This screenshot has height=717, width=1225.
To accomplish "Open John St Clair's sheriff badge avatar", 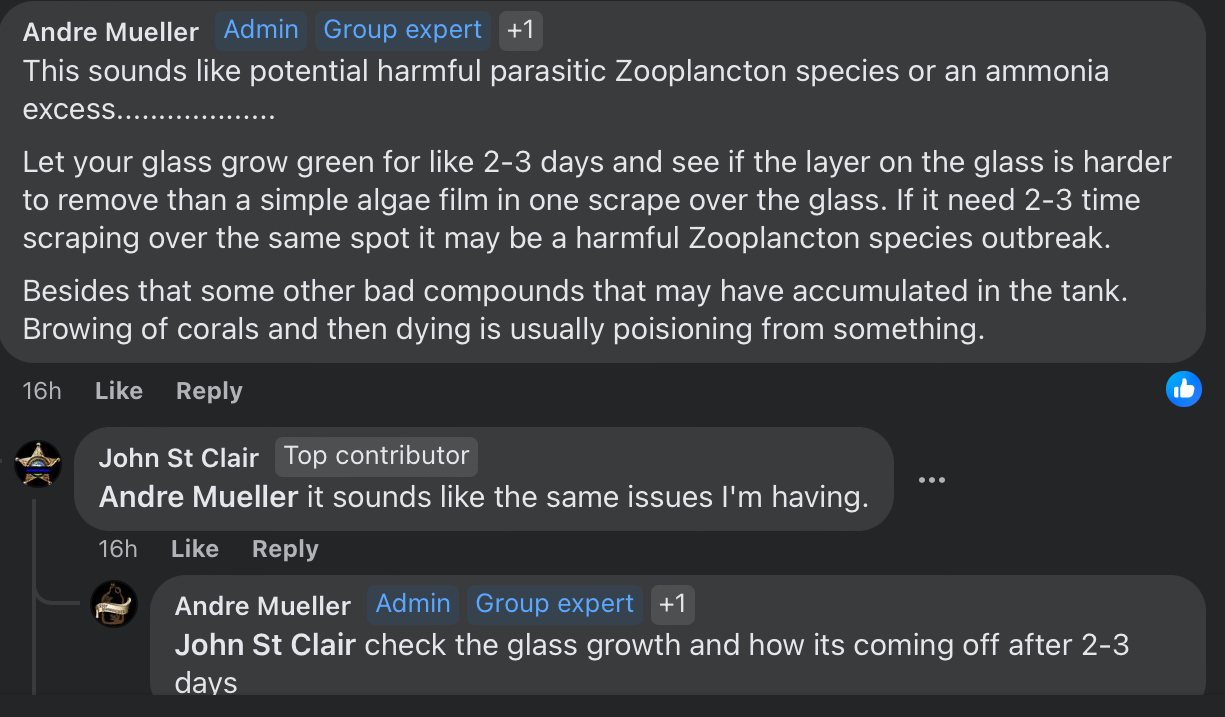I will (38, 463).
